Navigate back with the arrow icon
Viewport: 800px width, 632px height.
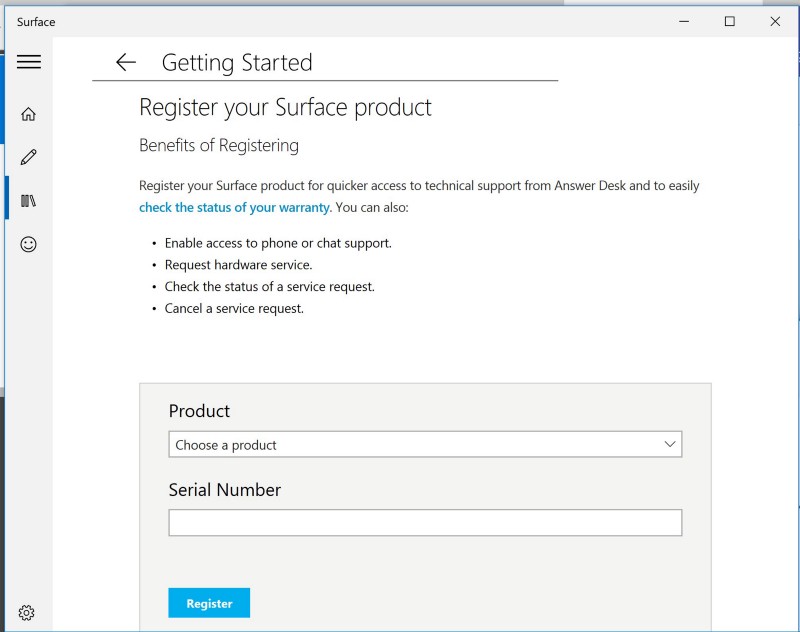pyautogui.click(x=124, y=62)
